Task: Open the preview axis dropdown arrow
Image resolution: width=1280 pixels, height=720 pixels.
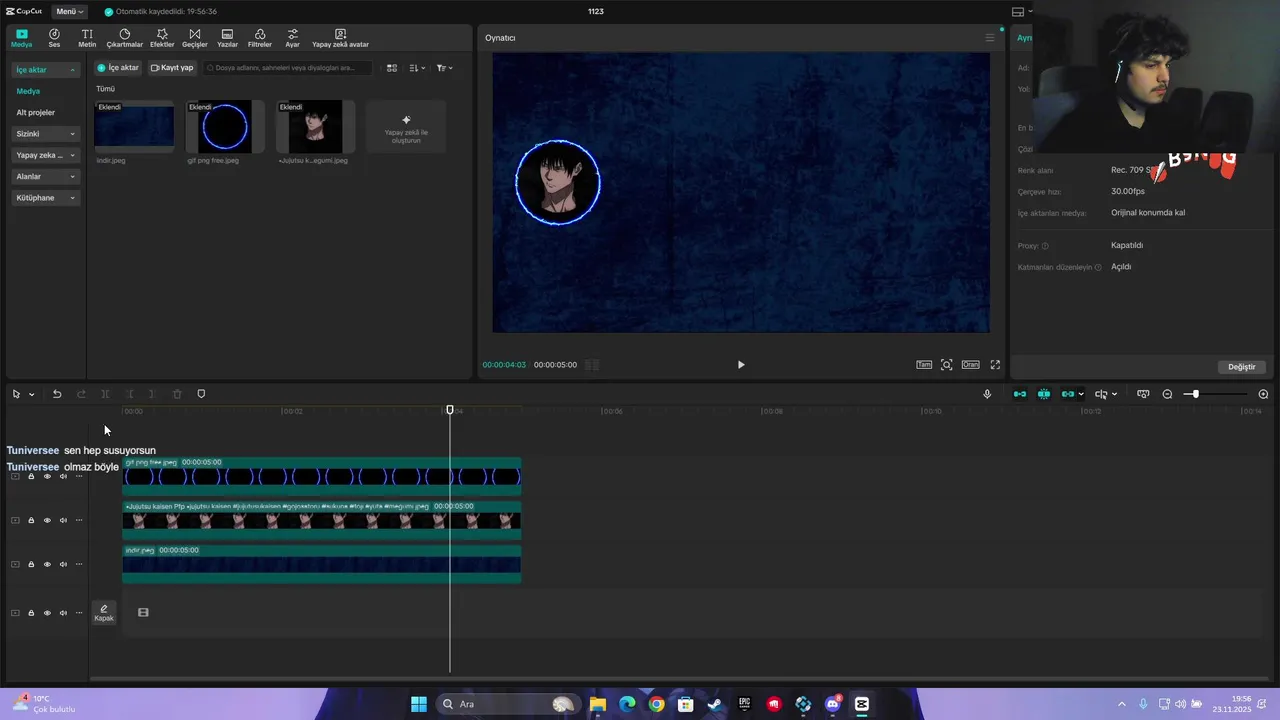Action: pos(1114,394)
